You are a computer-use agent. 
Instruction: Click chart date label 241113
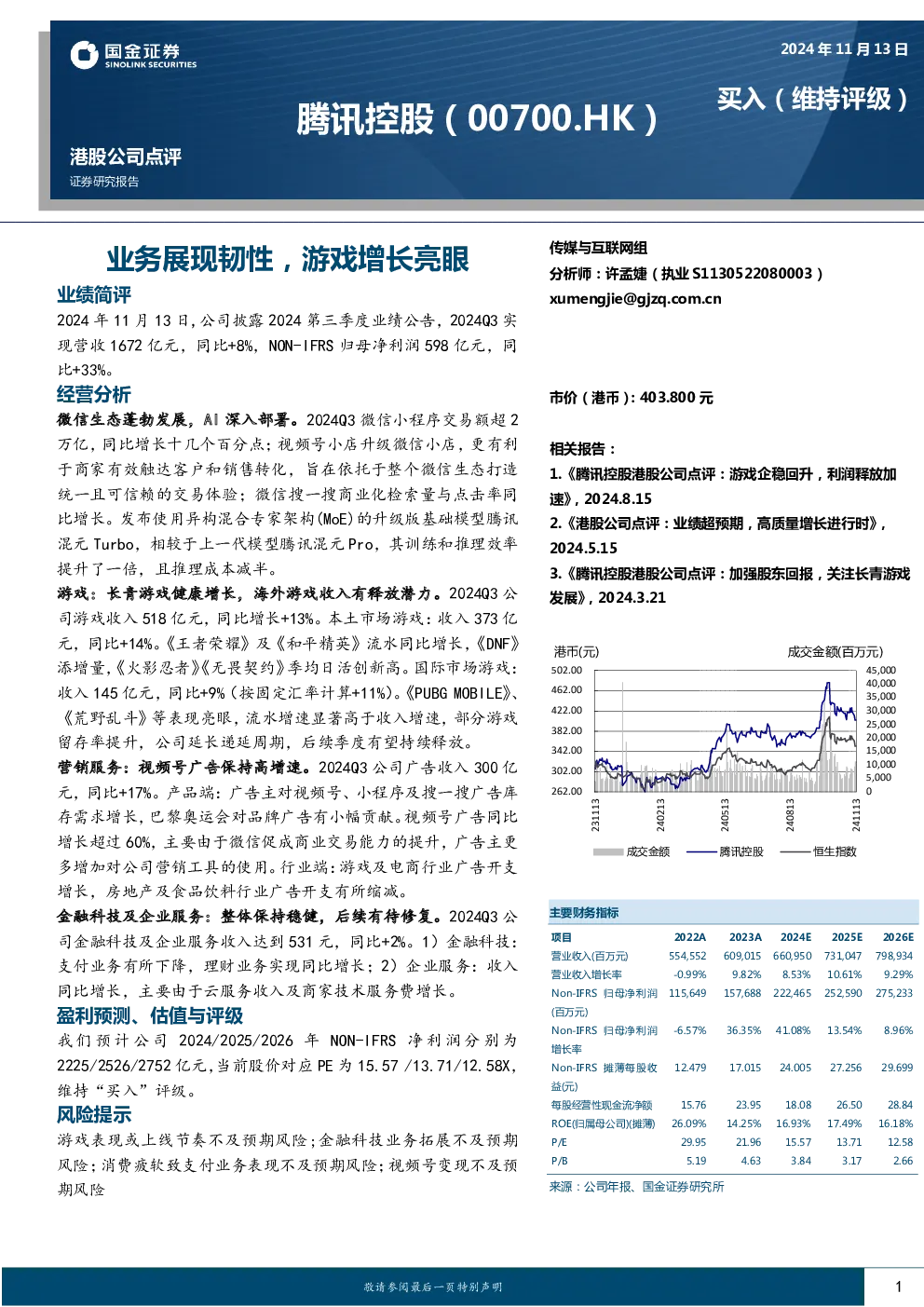point(856,815)
